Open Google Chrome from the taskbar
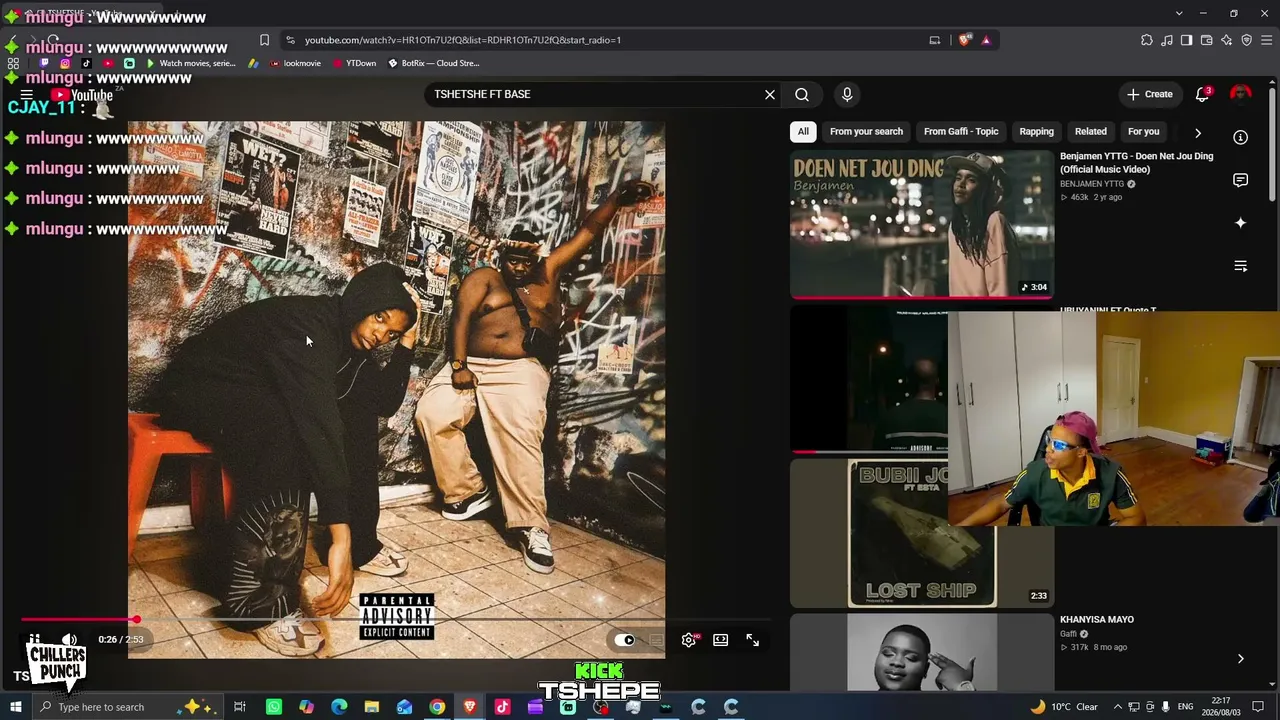Viewport: 1280px width, 720px height. tap(437, 707)
